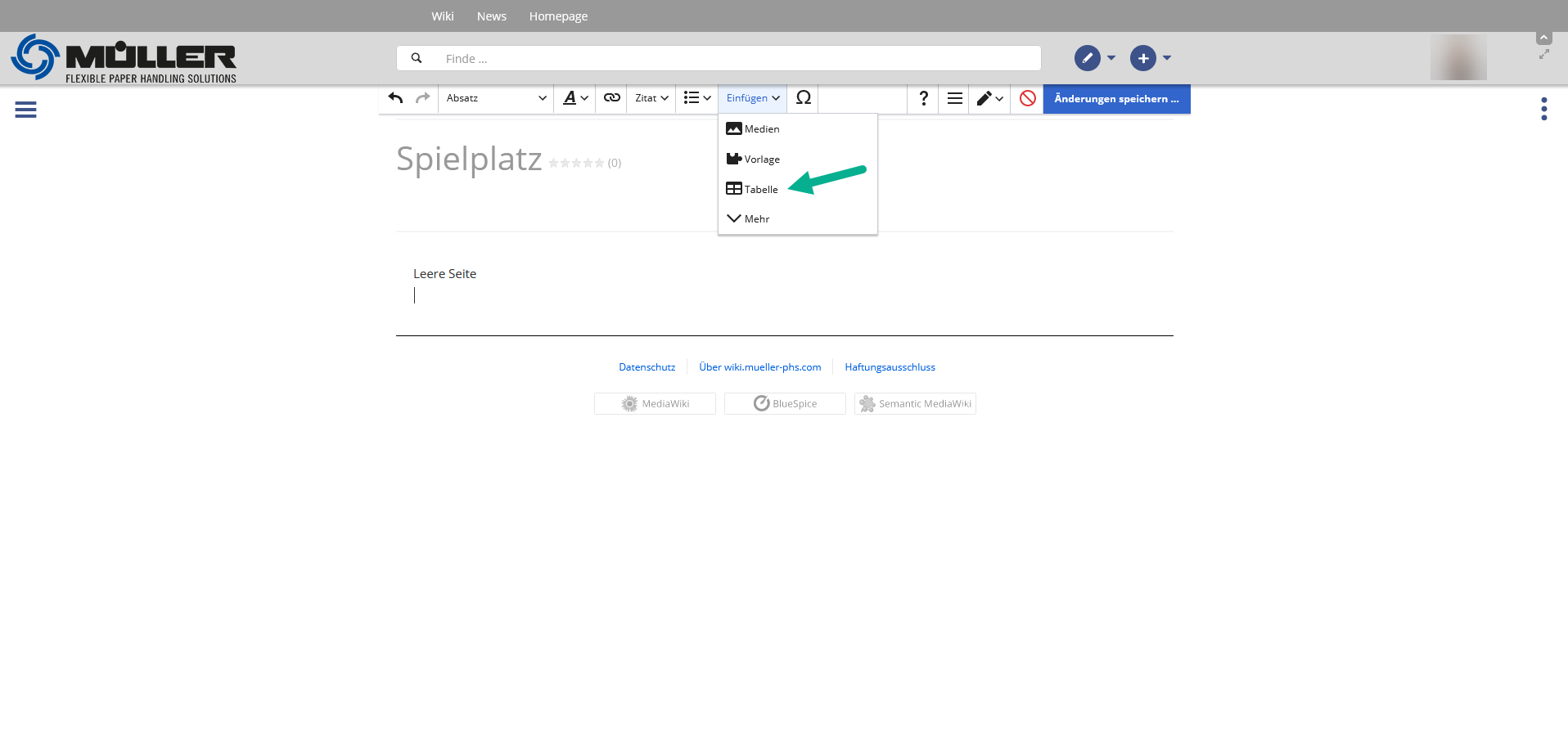Open the link insertion tool
Viewport: 1568px width, 755px height.
click(x=611, y=98)
